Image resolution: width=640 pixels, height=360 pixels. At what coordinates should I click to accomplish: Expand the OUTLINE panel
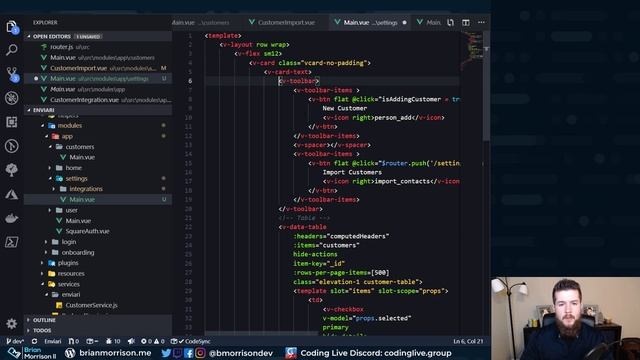pos(98,320)
